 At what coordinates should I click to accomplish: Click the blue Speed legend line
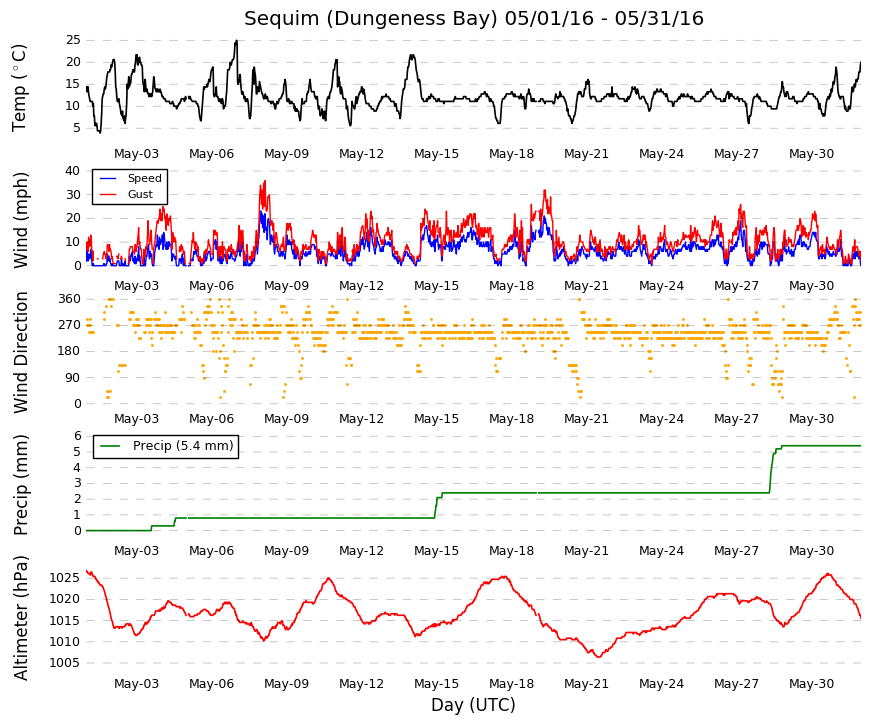pos(107,178)
